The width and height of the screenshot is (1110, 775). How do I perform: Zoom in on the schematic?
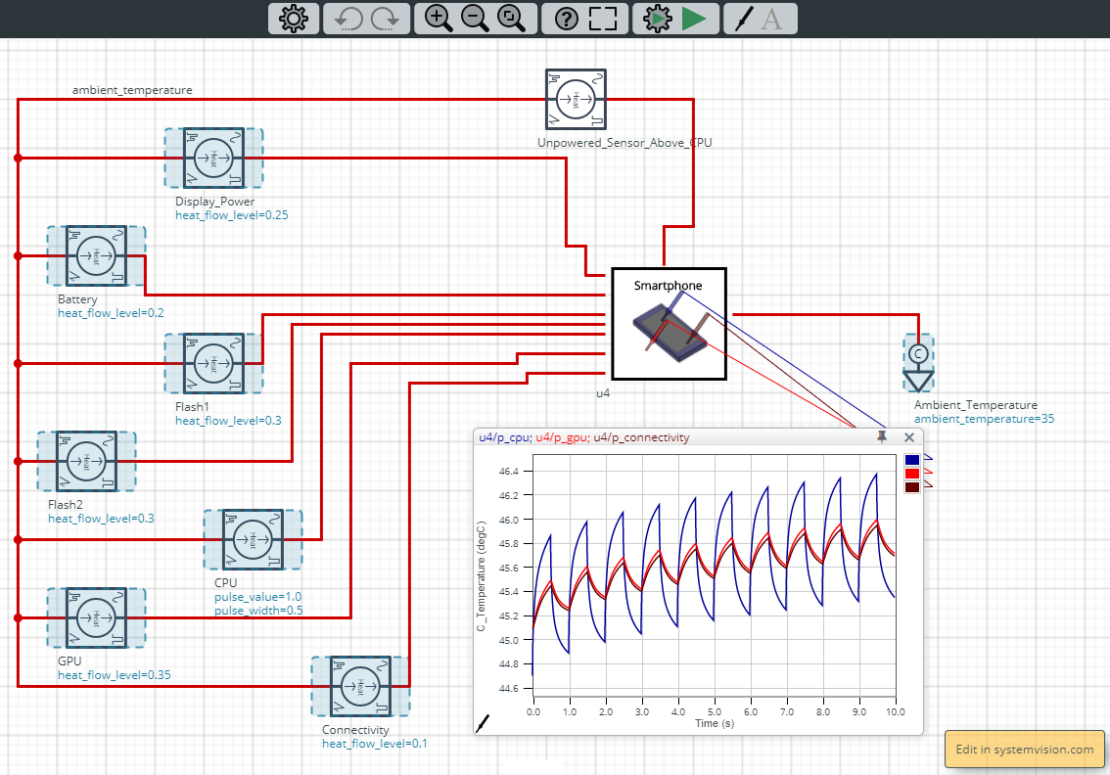coord(437,18)
